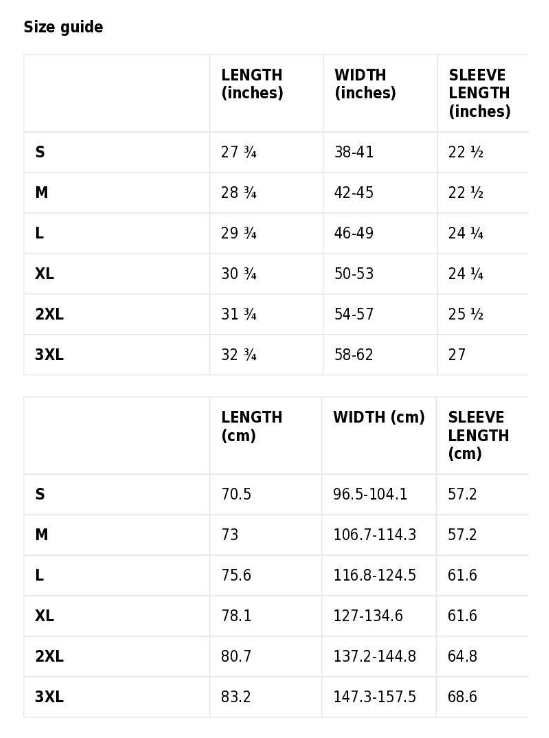Click the 2XL row label in inches table
549x738 pixels.
(49, 314)
